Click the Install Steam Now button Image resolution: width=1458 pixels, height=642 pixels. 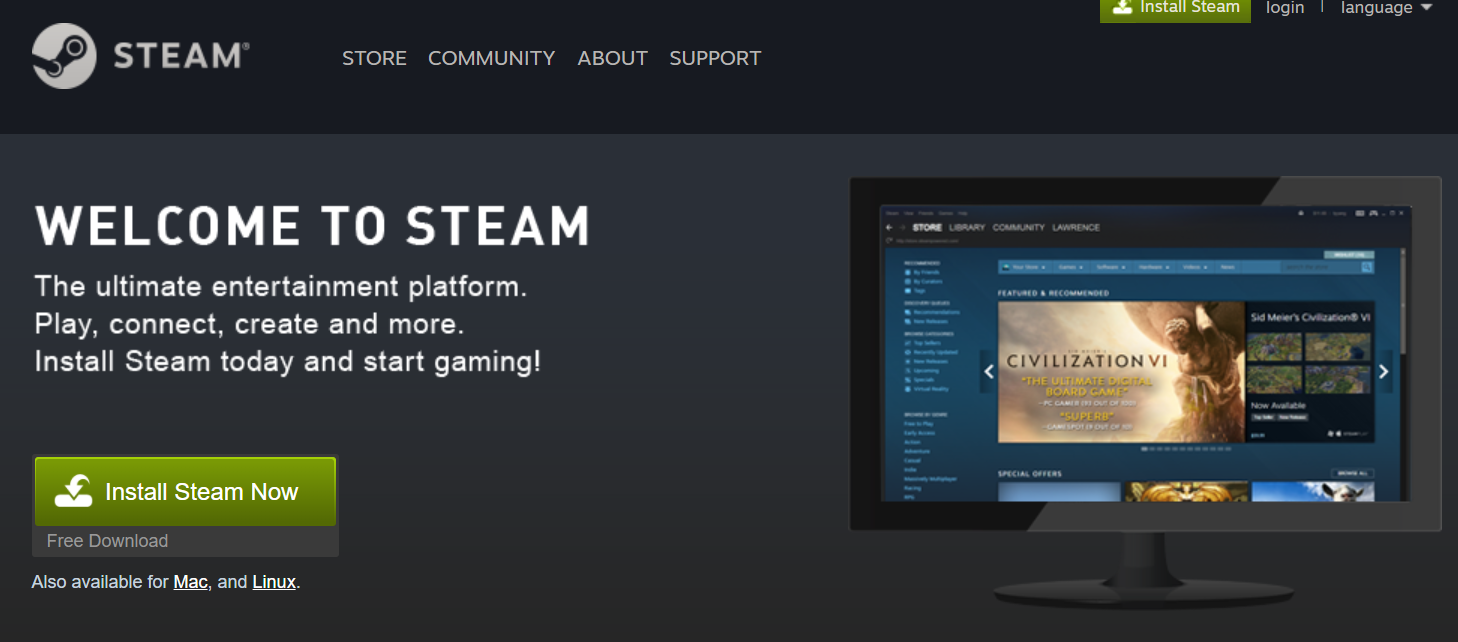point(185,492)
